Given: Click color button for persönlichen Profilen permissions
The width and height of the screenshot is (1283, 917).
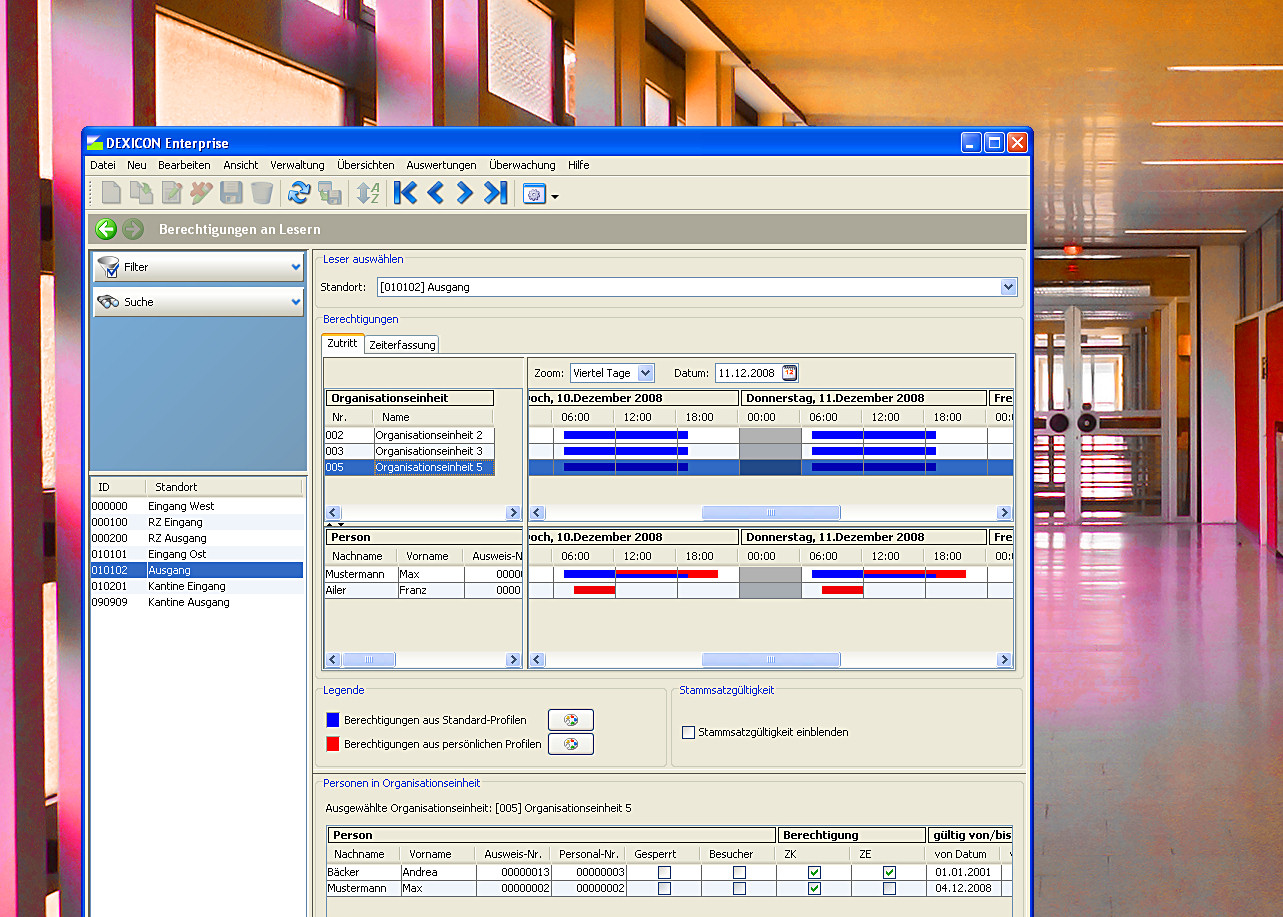Looking at the screenshot, I should [570, 744].
